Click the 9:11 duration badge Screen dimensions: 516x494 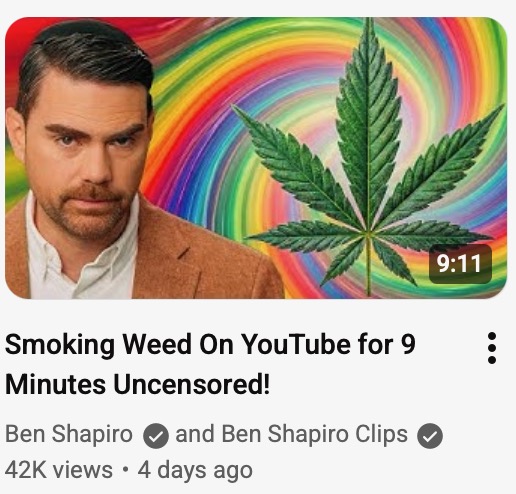[460, 264]
